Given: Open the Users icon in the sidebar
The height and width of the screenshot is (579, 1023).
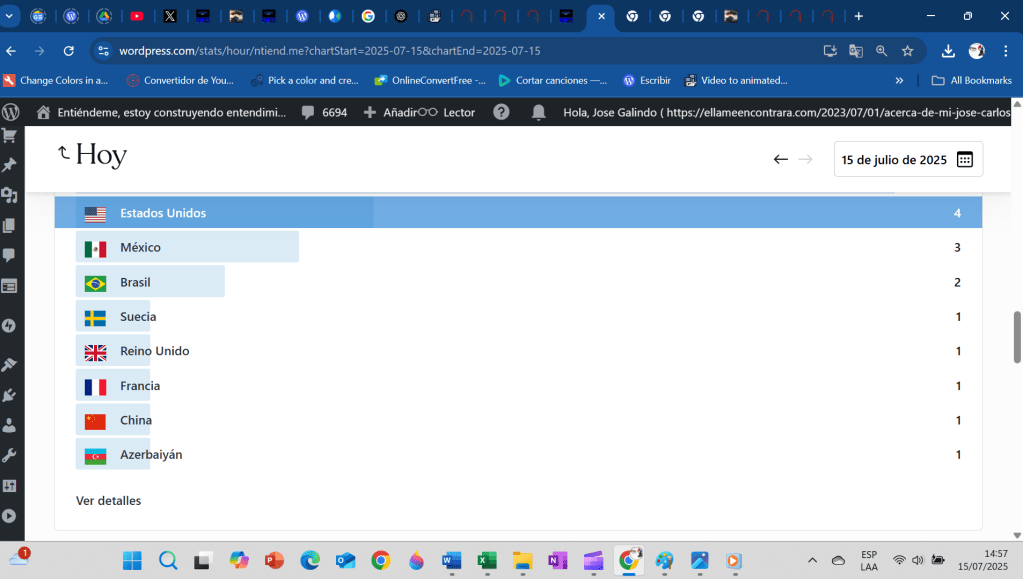Looking at the screenshot, I should click(10, 425).
